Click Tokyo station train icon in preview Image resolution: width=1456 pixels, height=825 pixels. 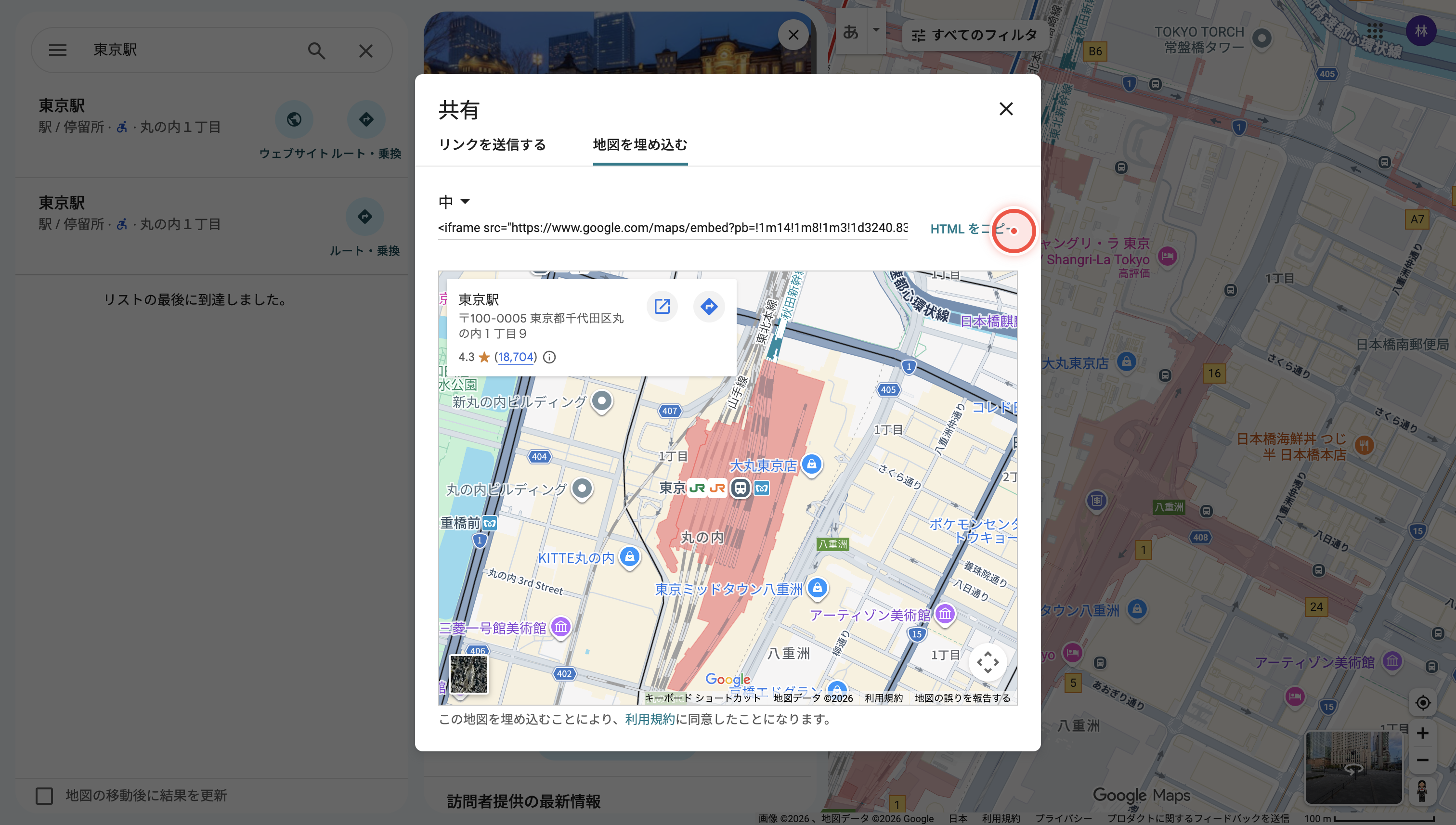click(740, 488)
